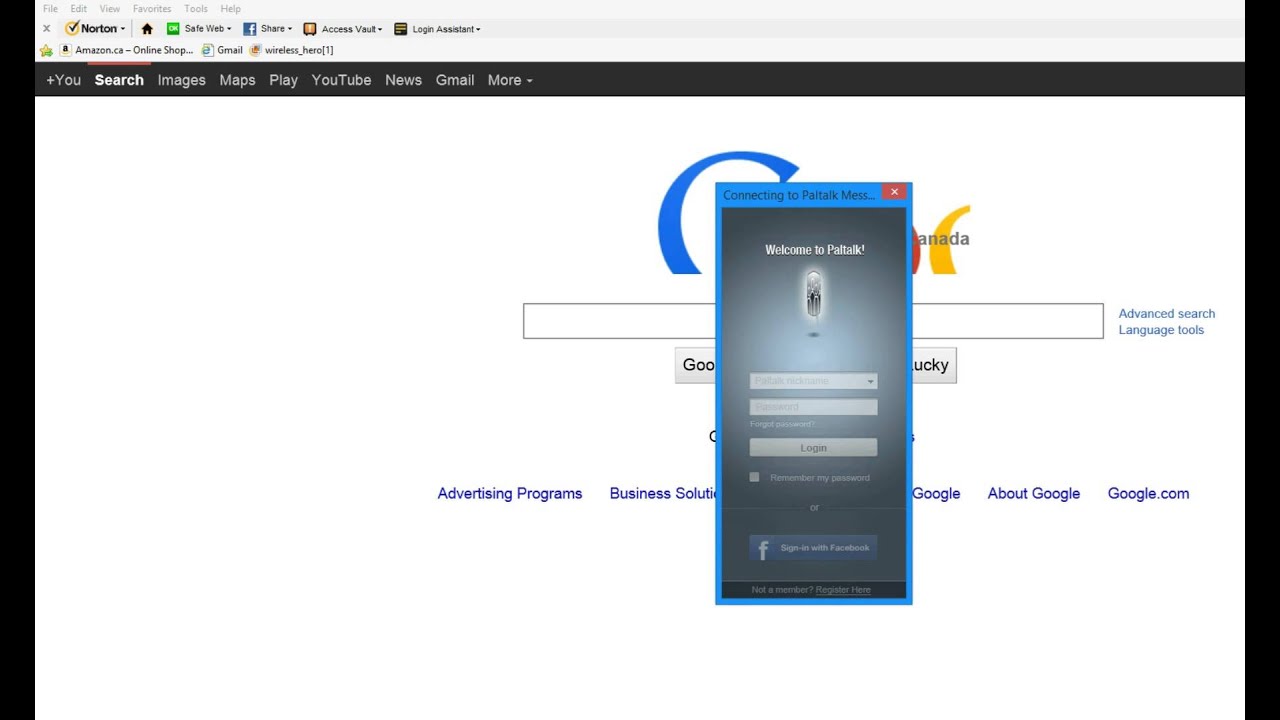This screenshot has width=1280, height=720.
Task: Open the Norton logo dropdown
Action: (x=96, y=29)
